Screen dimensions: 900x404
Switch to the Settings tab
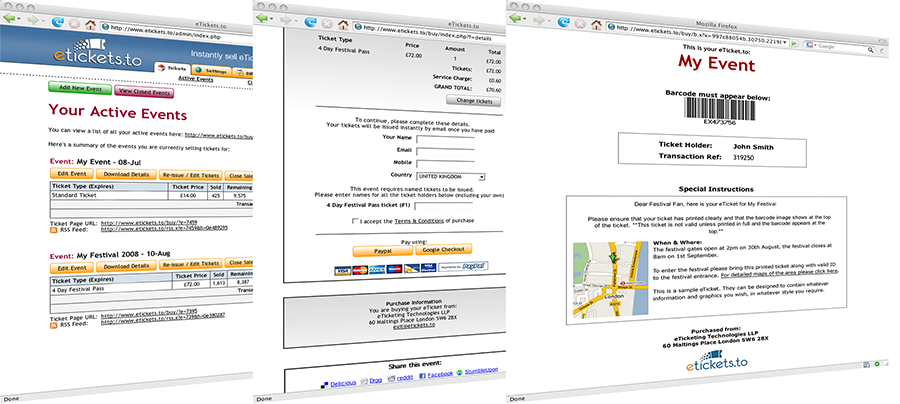[212, 71]
